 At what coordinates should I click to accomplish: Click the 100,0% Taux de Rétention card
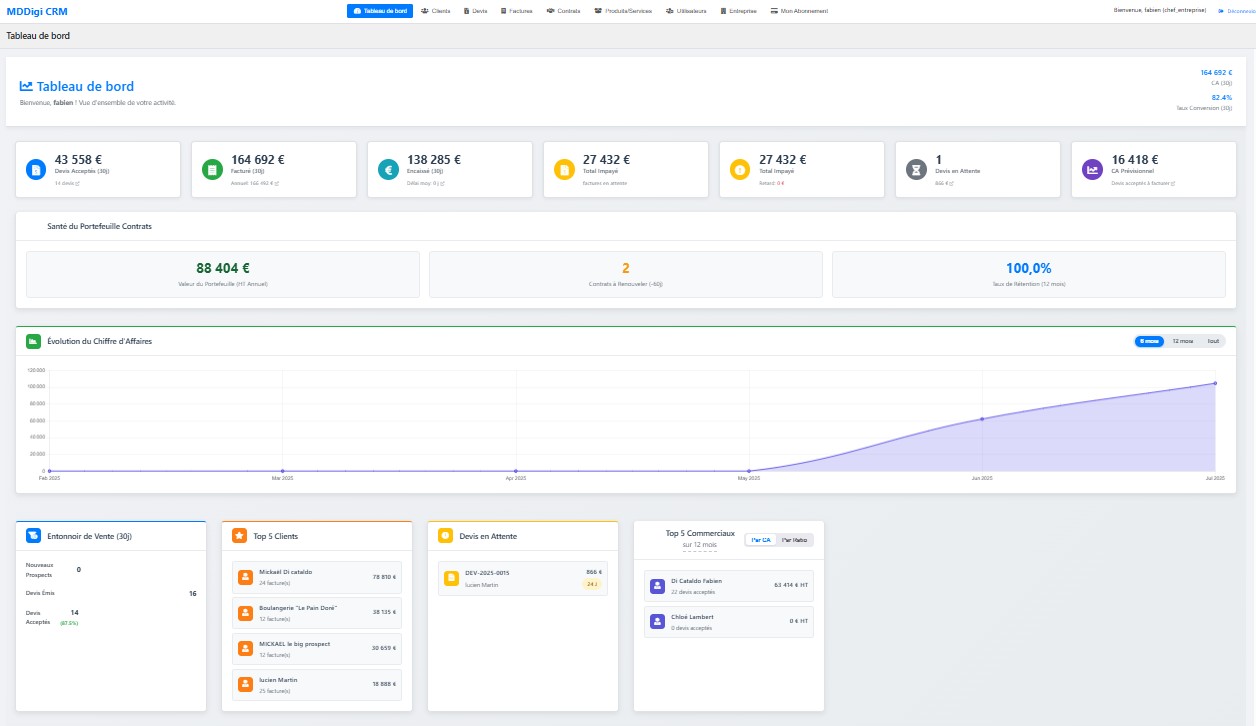(x=1029, y=274)
